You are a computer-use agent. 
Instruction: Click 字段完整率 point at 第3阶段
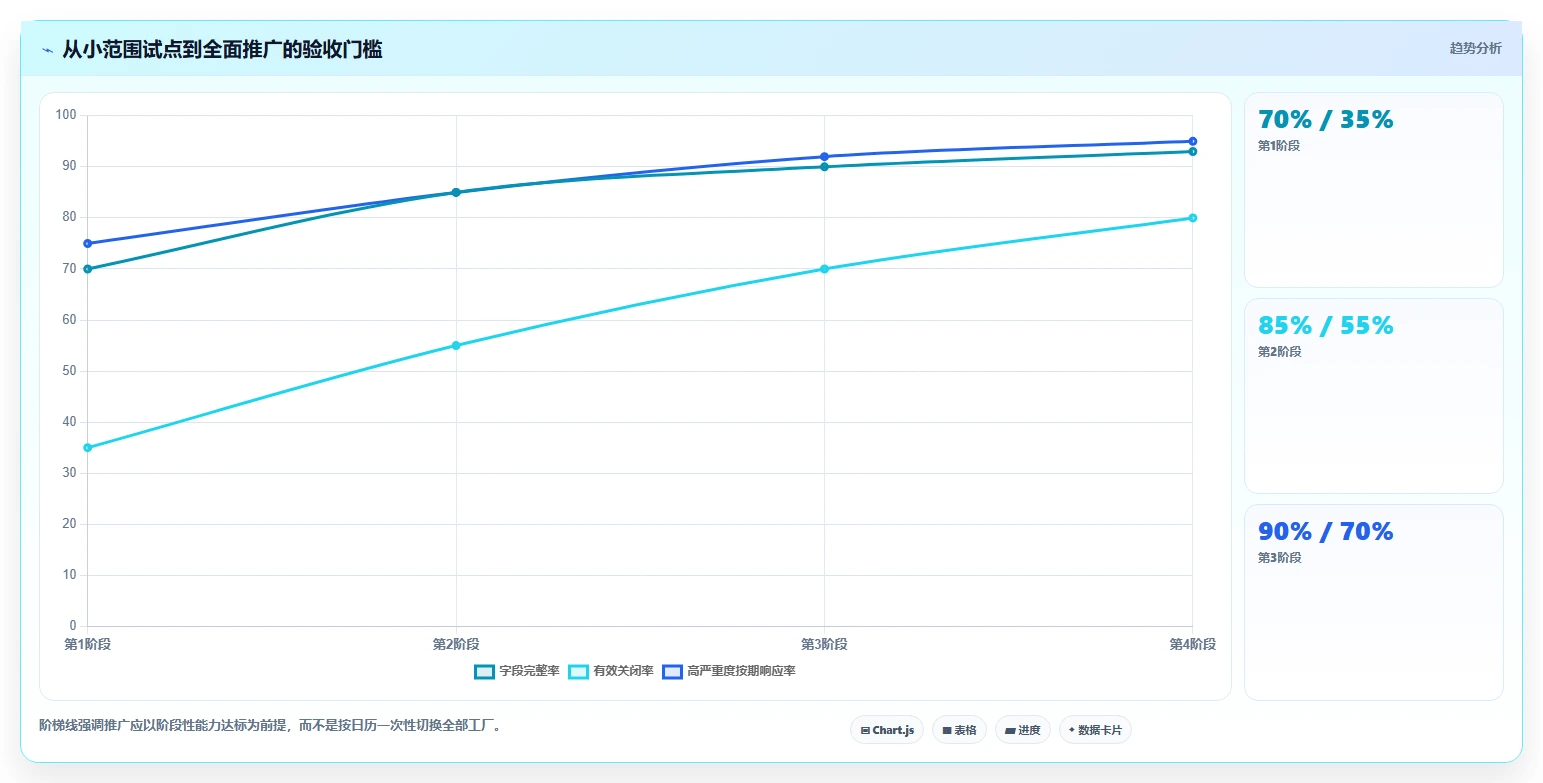pos(824,167)
